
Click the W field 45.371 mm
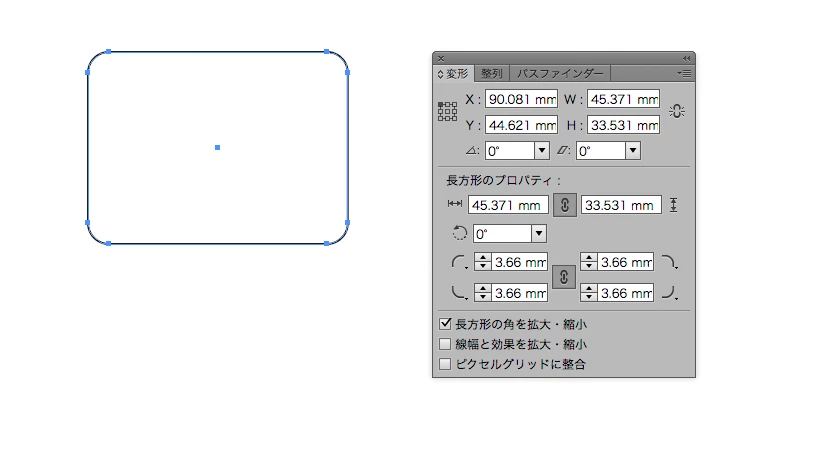623,99
